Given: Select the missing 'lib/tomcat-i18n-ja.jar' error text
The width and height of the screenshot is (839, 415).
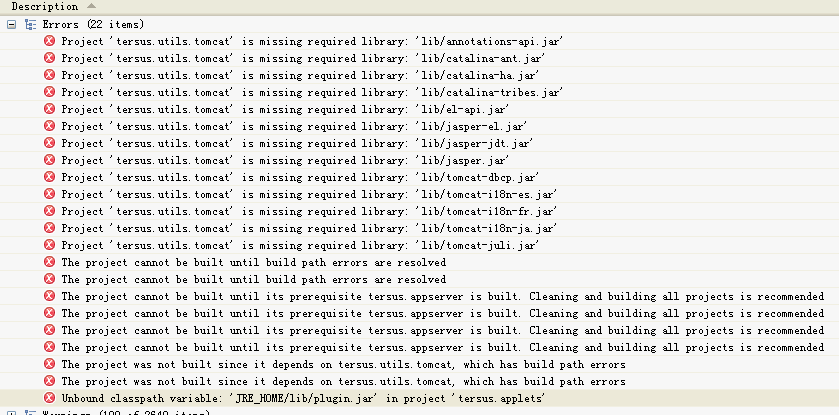Looking at the screenshot, I should click(x=309, y=228).
